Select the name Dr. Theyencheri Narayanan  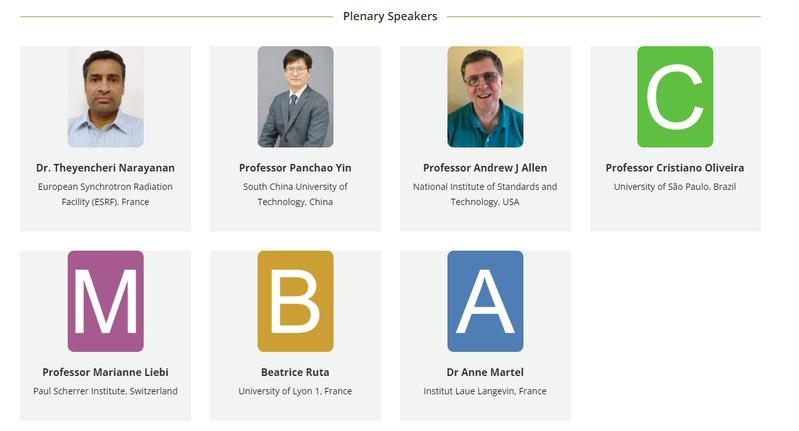coord(105,168)
